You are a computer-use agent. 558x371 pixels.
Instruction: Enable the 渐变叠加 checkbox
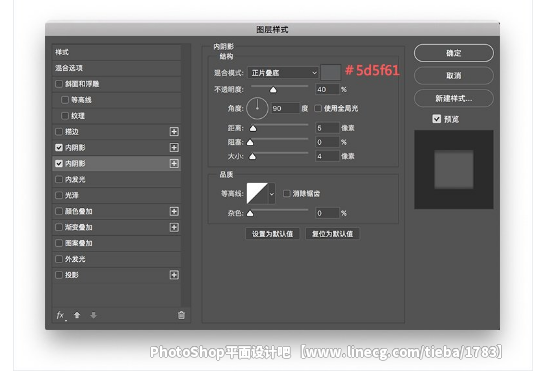pos(59,227)
